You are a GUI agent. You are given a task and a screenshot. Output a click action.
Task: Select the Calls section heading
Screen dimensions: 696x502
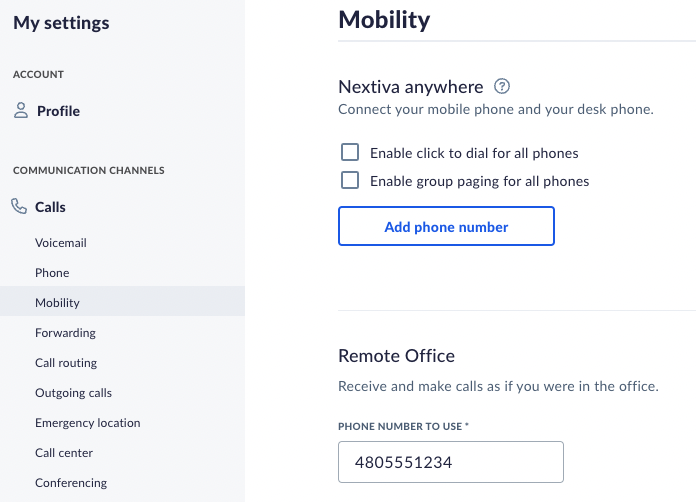coord(50,207)
